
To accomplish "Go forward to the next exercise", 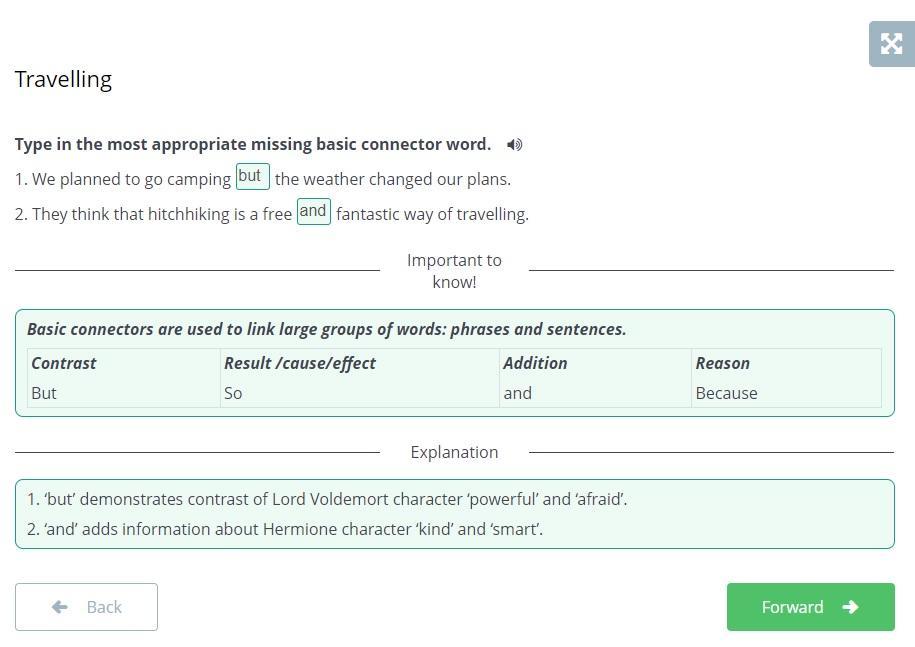I will [810, 607].
